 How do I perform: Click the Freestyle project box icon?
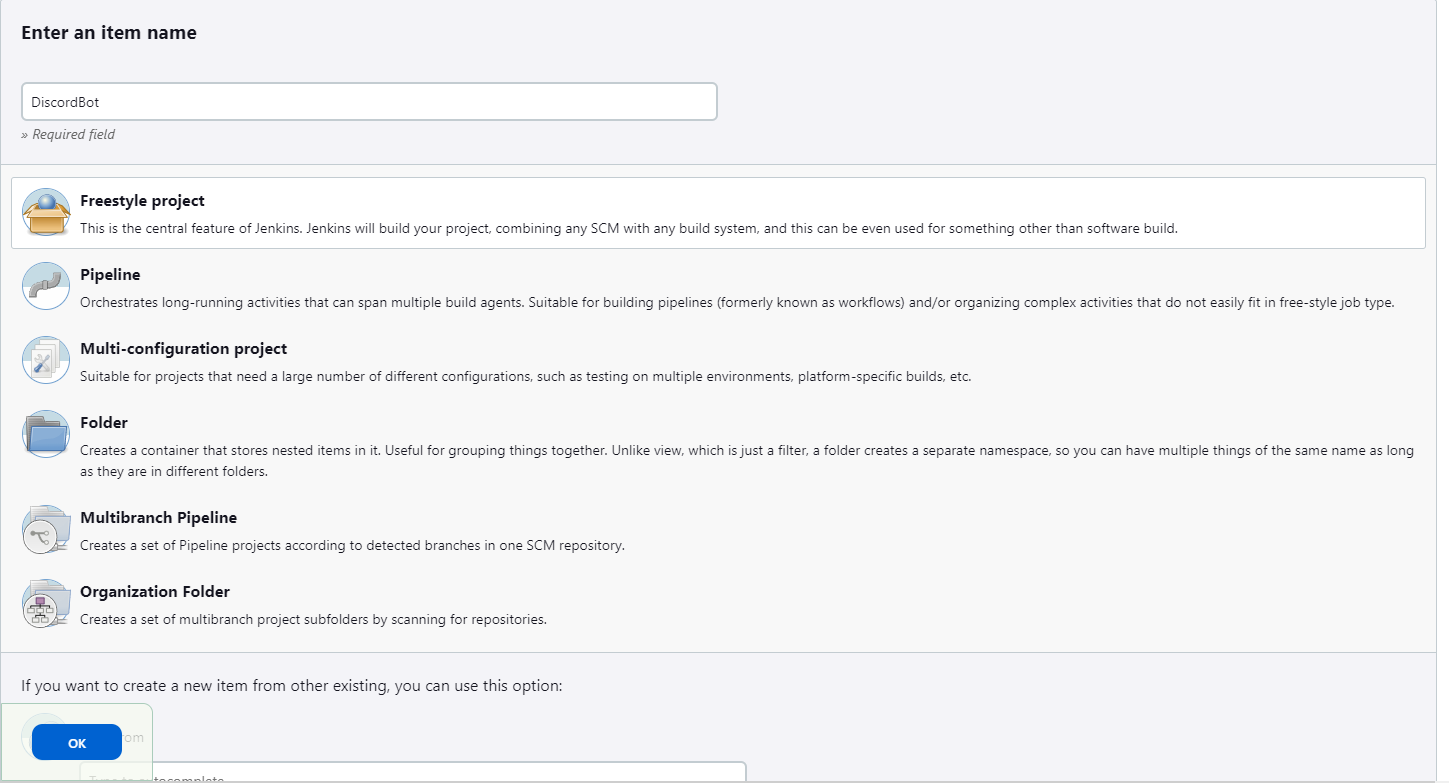click(46, 212)
